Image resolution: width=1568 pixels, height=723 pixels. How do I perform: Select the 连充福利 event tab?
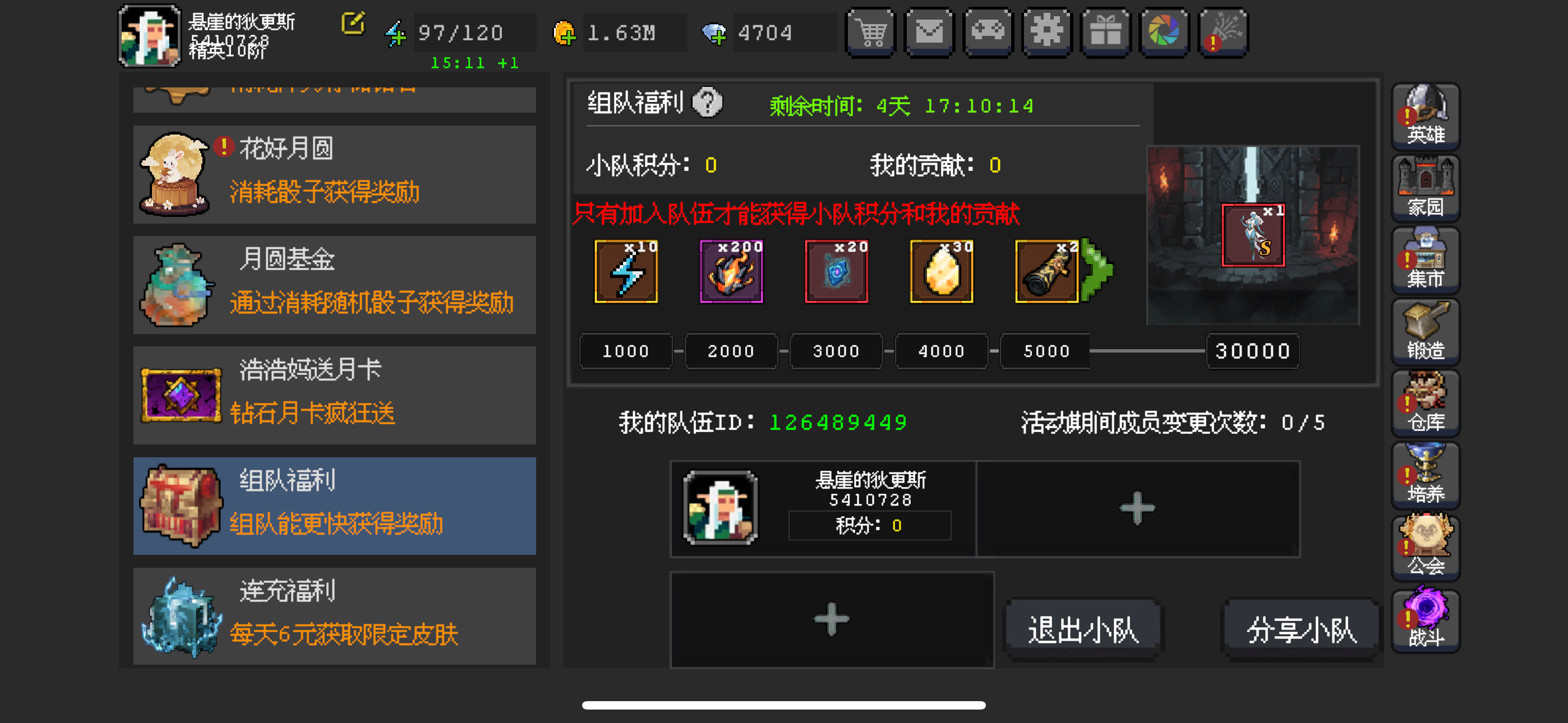click(x=334, y=616)
